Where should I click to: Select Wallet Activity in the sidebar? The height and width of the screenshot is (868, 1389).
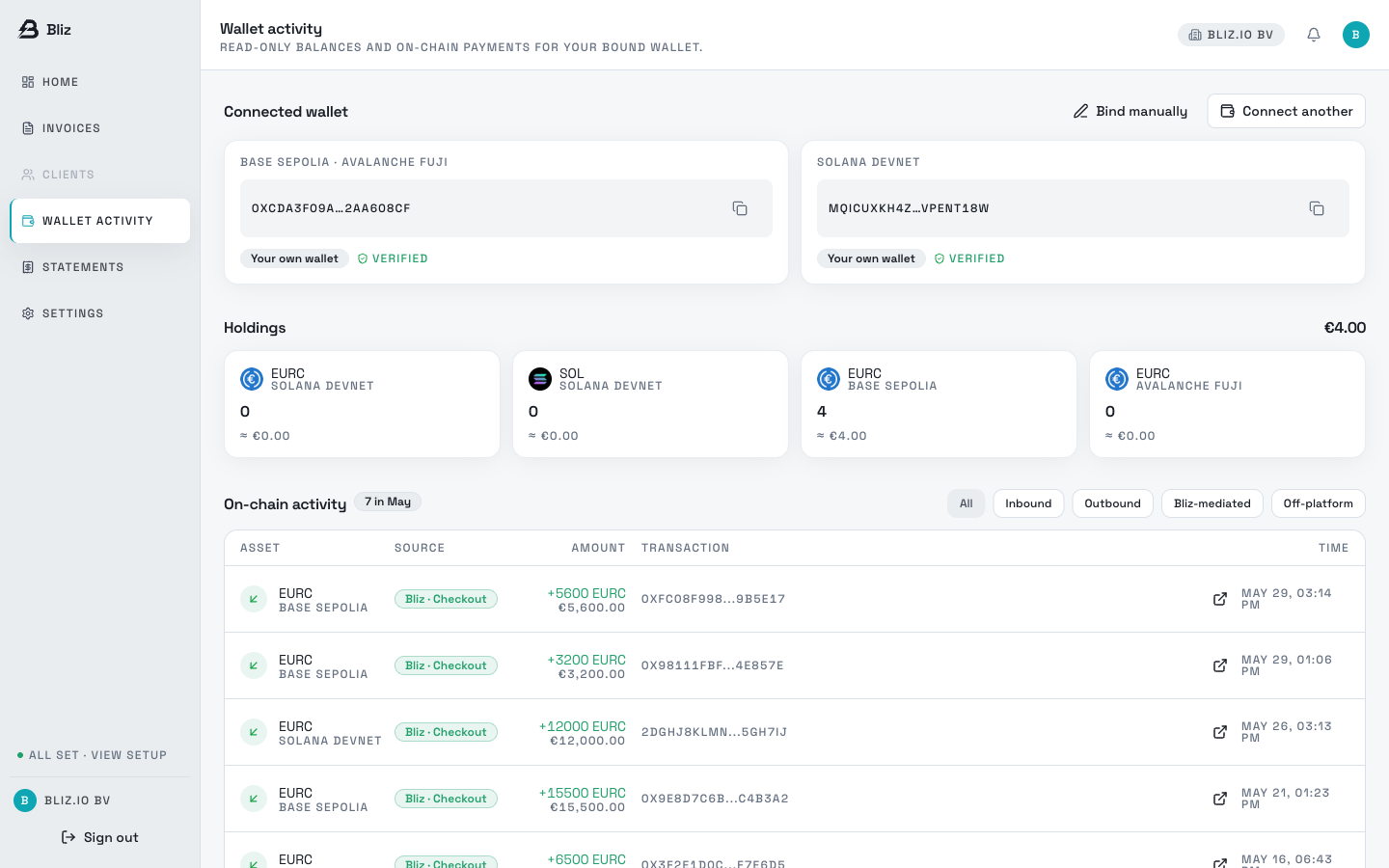(x=99, y=221)
